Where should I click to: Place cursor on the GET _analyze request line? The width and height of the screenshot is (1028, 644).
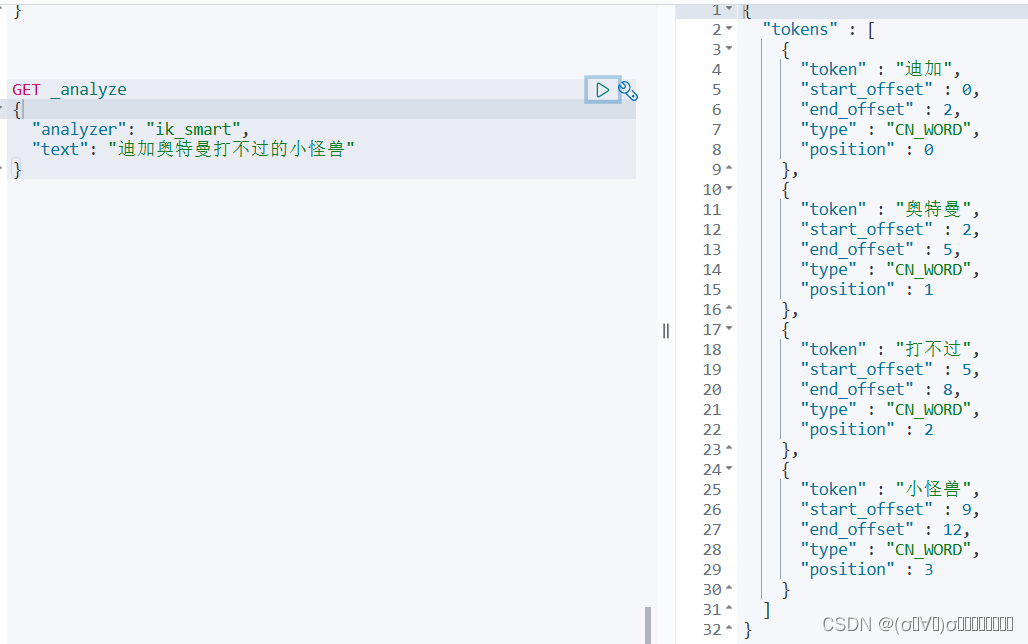(x=69, y=90)
